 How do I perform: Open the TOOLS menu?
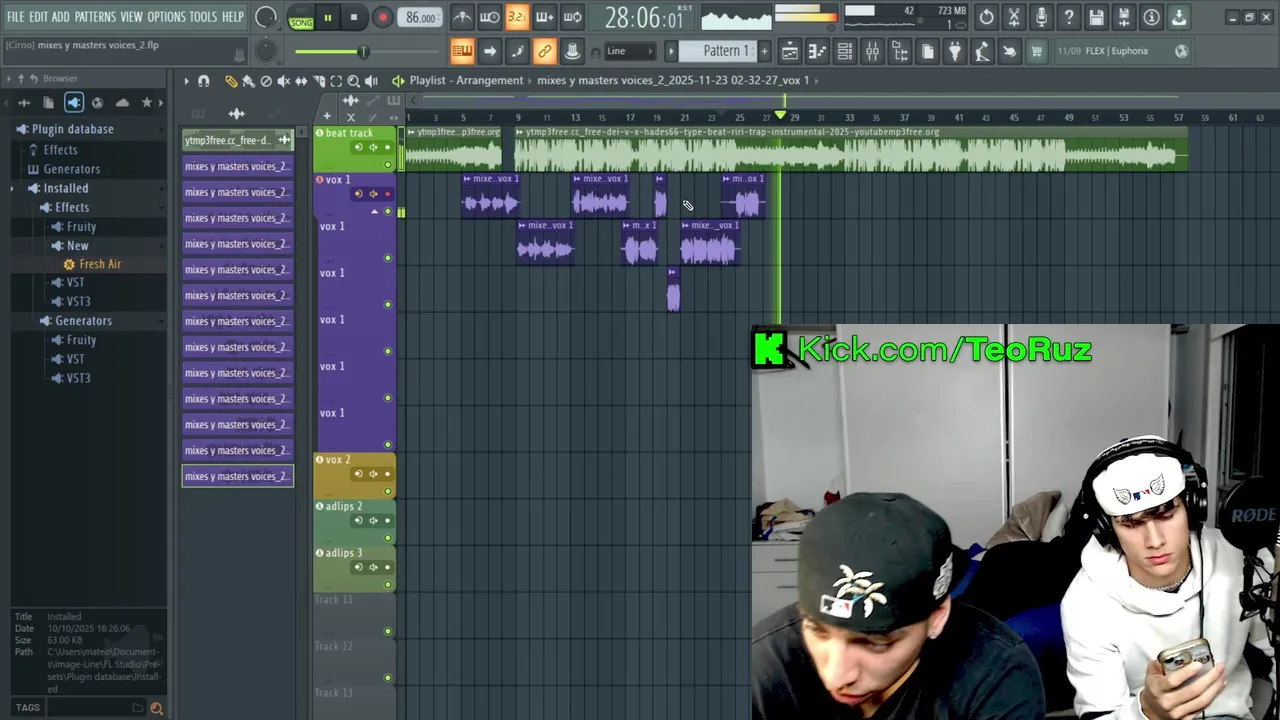(x=203, y=17)
